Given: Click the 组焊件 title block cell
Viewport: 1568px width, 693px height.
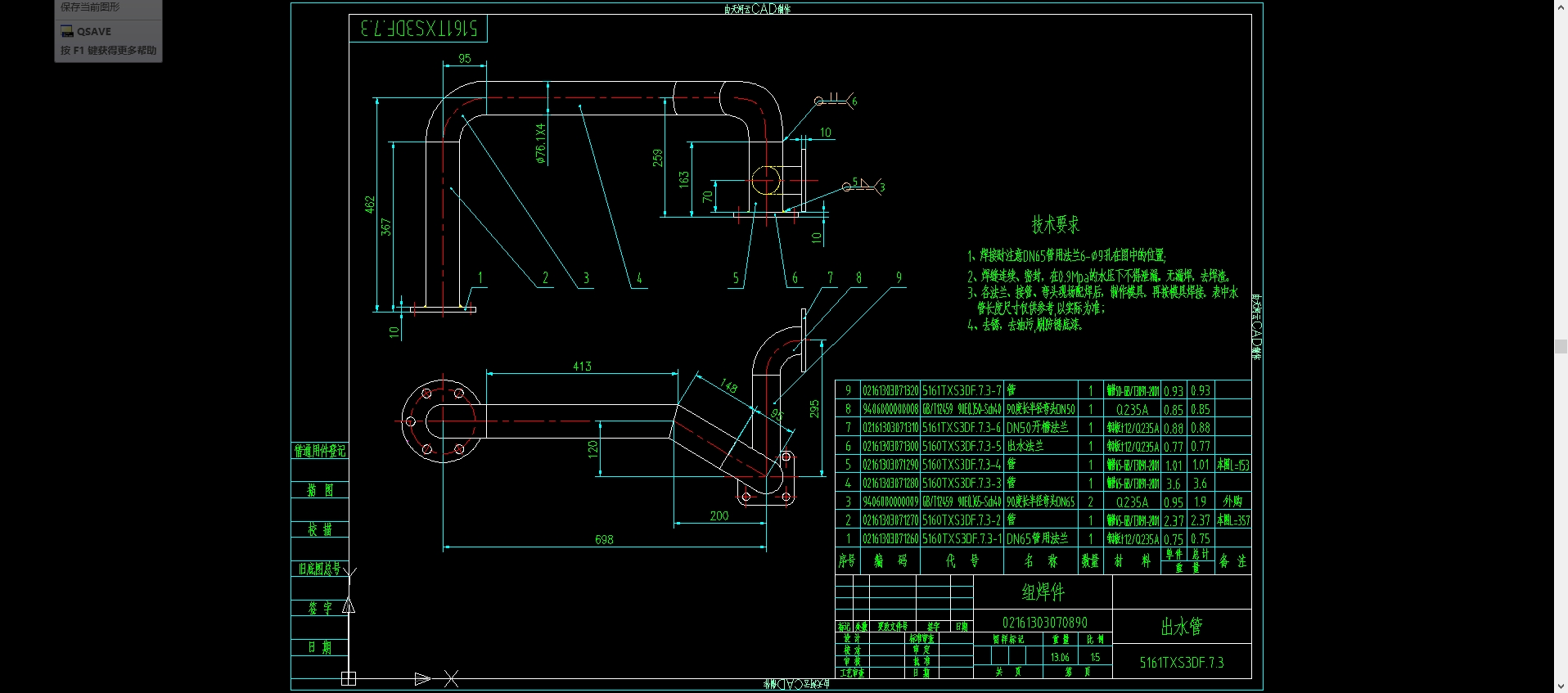Looking at the screenshot, I should coord(1043,592).
